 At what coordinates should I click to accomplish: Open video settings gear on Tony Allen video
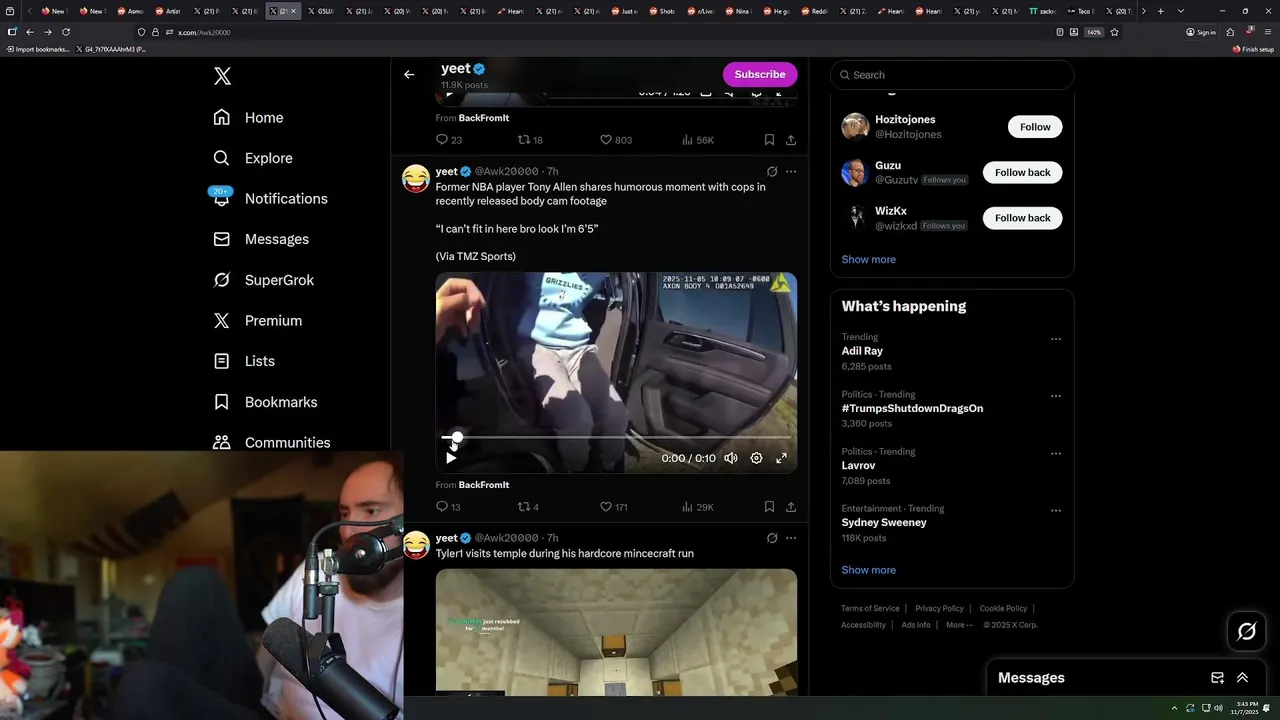tap(756, 458)
